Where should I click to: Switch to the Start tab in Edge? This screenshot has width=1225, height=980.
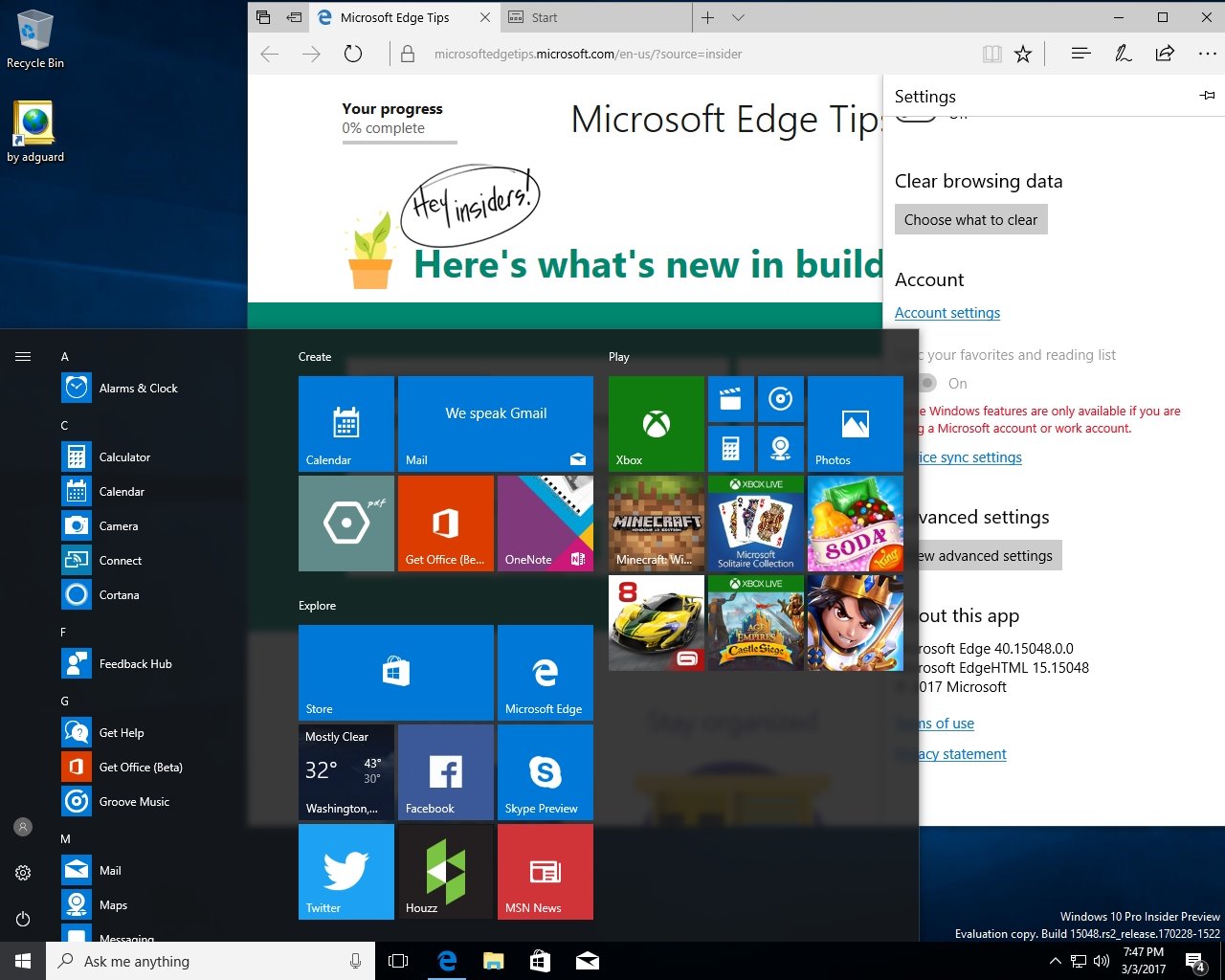(x=595, y=17)
